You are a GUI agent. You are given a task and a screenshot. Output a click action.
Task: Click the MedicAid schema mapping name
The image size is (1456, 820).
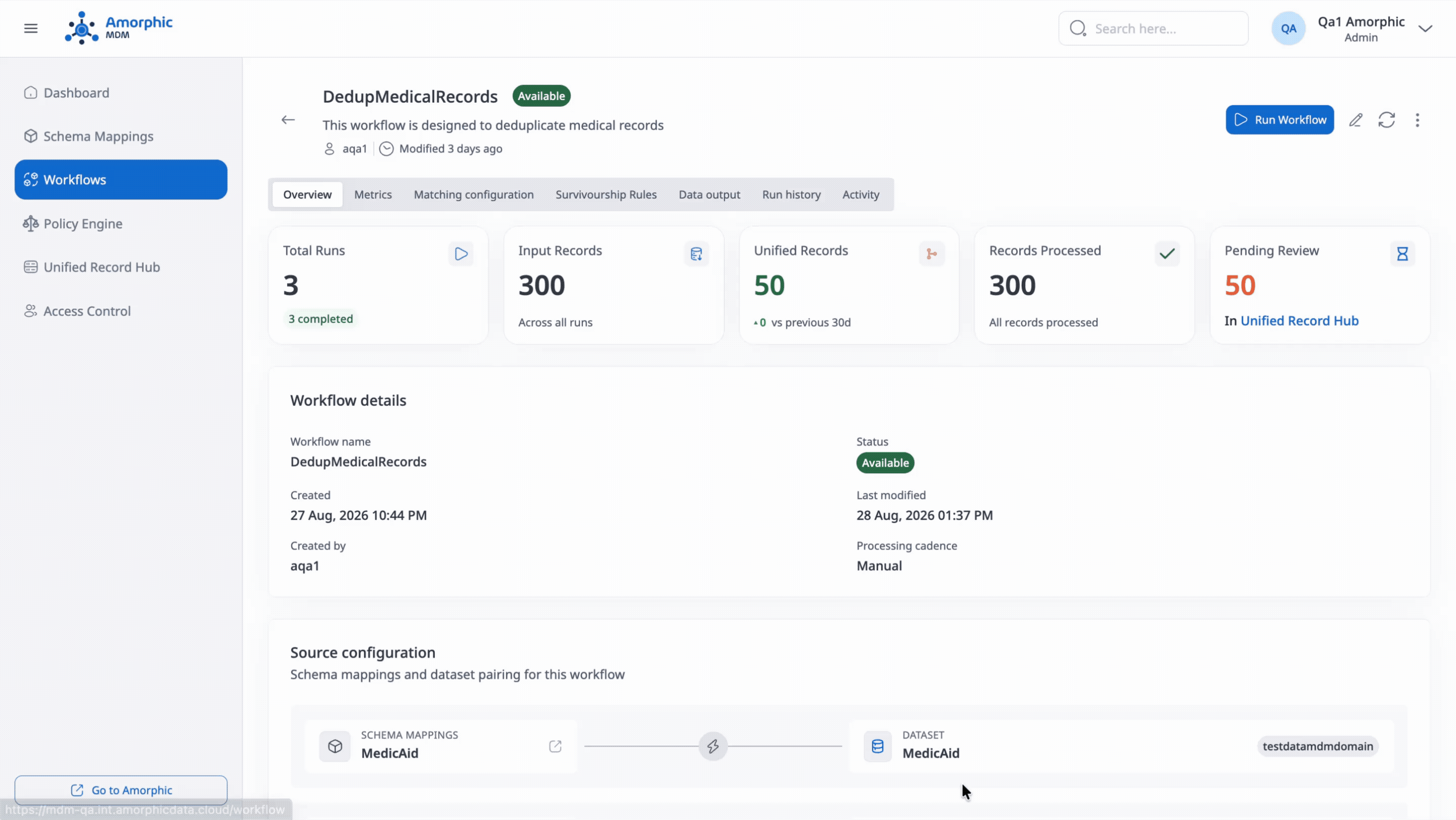pos(389,753)
